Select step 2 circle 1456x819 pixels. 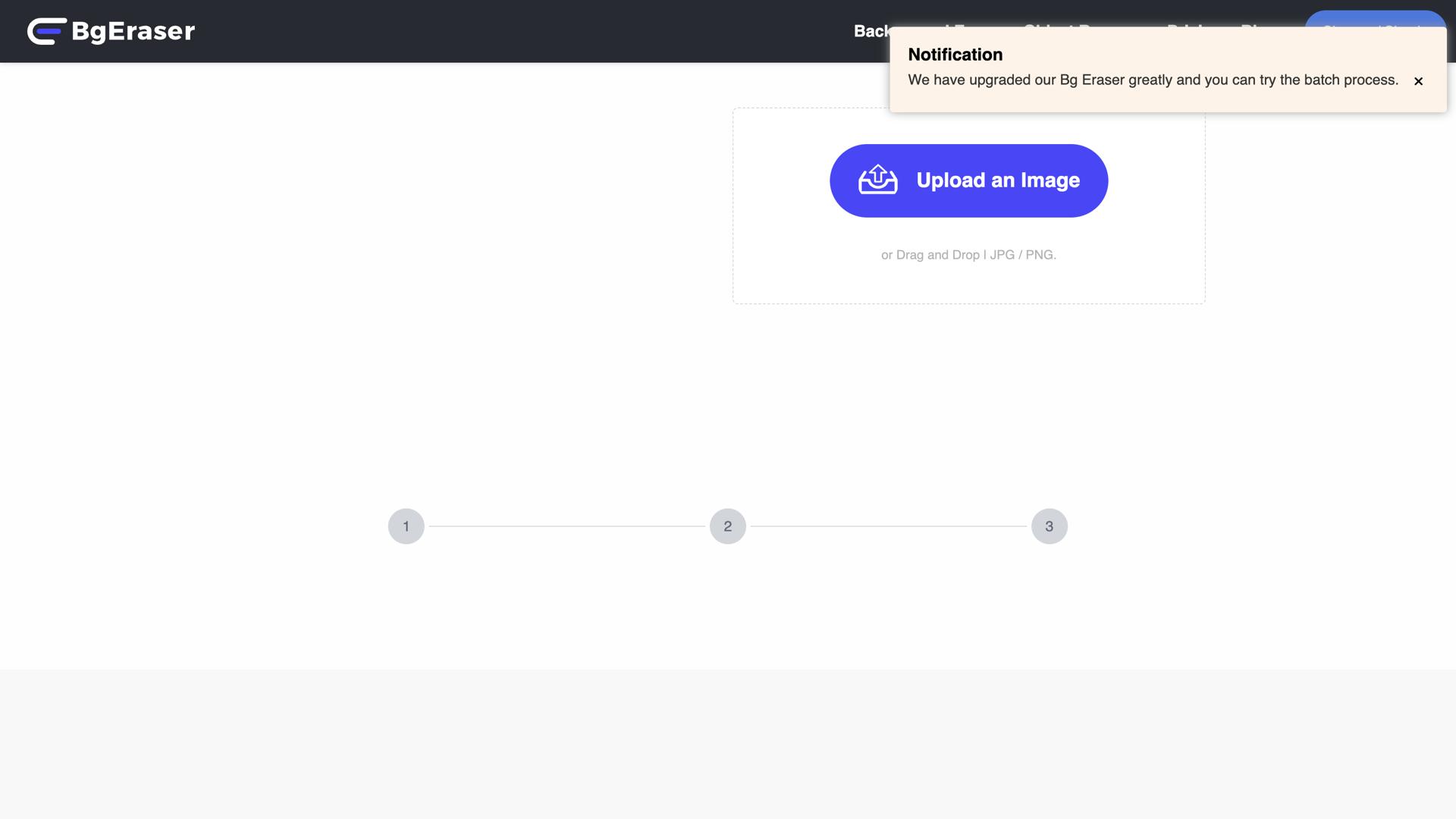pyautogui.click(x=728, y=526)
